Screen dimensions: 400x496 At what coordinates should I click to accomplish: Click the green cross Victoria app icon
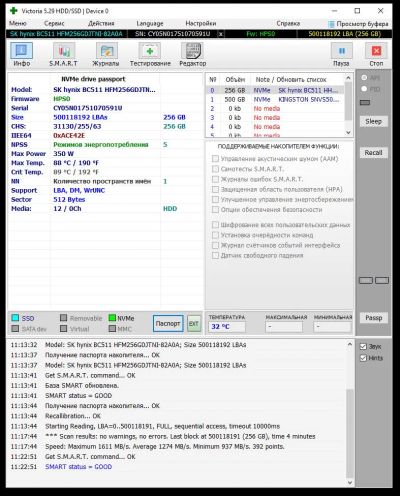tap(13, 11)
